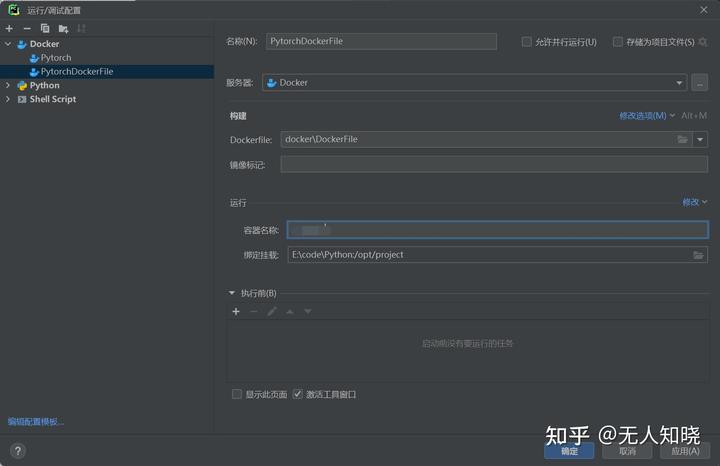Screen dimensions: 720x466
Task: Open the modify options link in build section
Action: (647, 116)
